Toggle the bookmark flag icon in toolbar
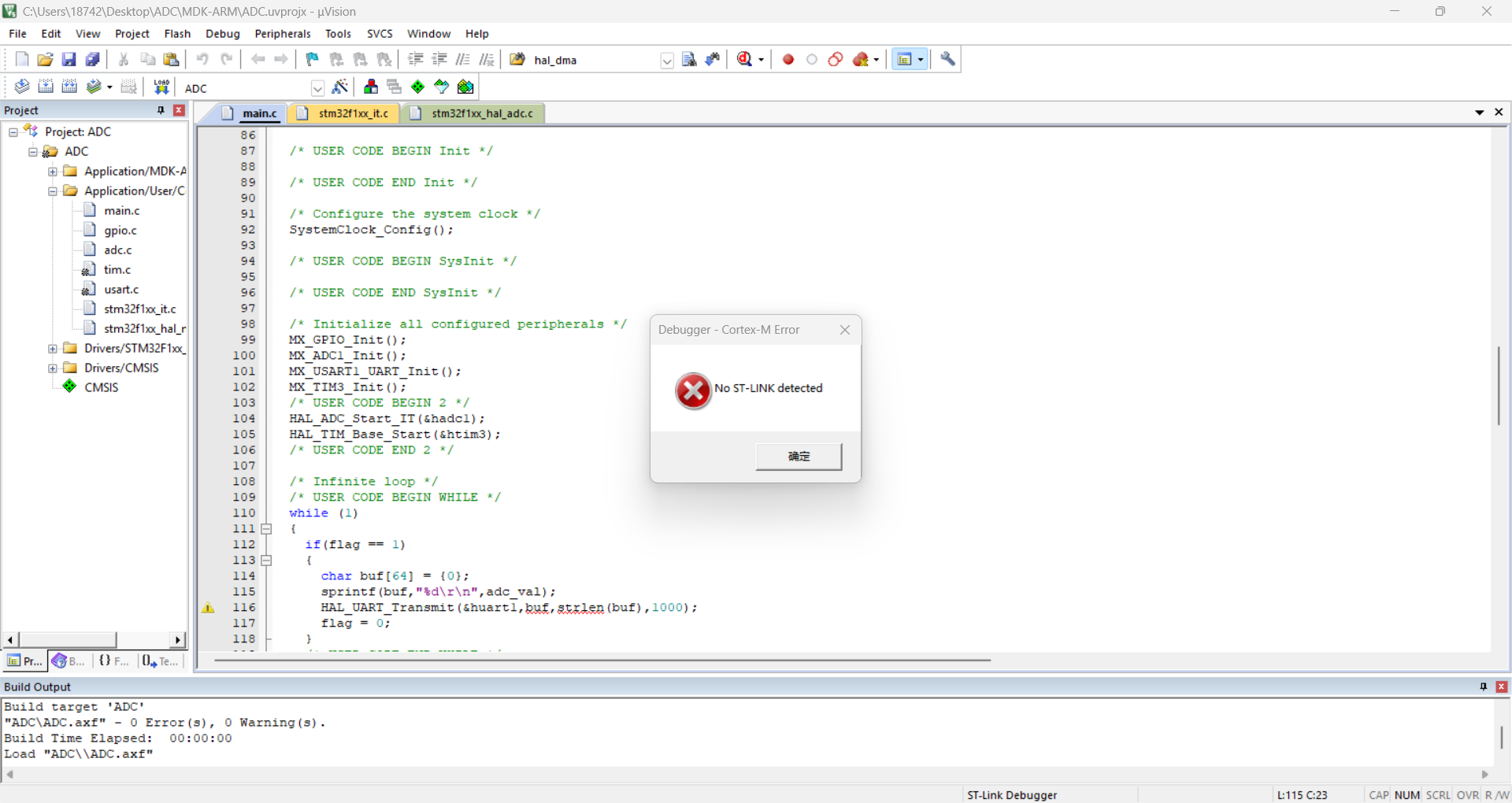This screenshot has height=803, width=1512. tap(313, 60)
